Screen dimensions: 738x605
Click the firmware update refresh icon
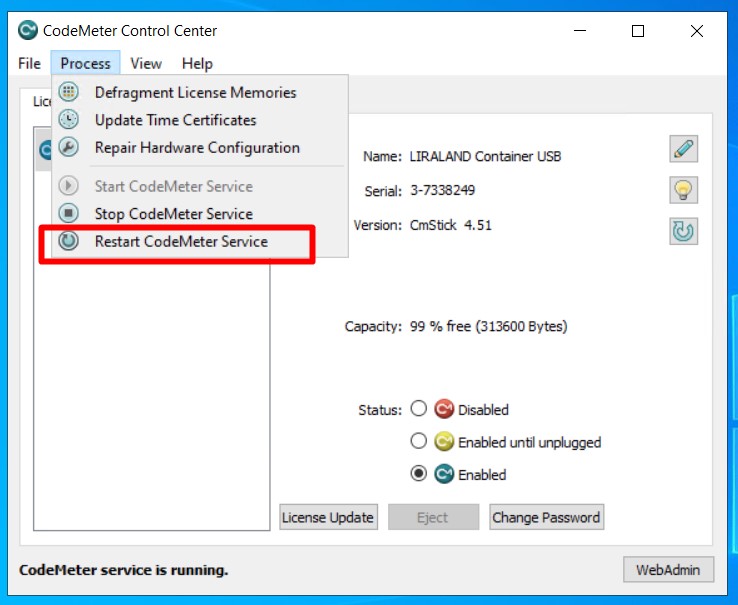[683, 231]
